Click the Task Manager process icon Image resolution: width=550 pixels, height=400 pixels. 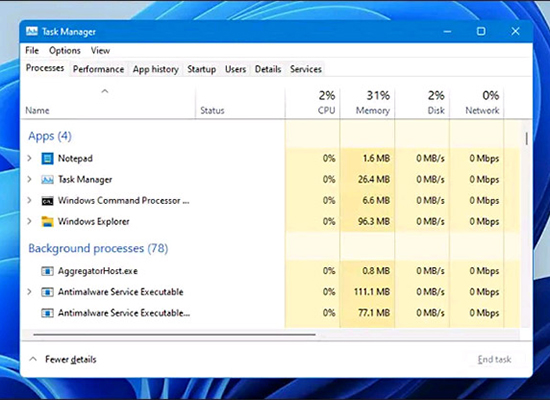47,180
